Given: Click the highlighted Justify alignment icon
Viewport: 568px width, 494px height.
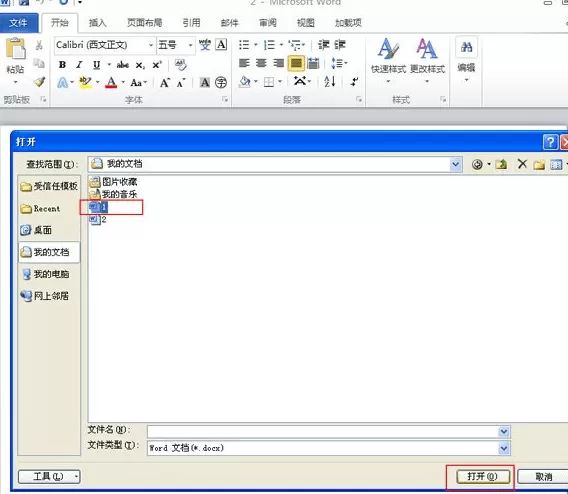Looking at the screenshot, I should 296,63.
